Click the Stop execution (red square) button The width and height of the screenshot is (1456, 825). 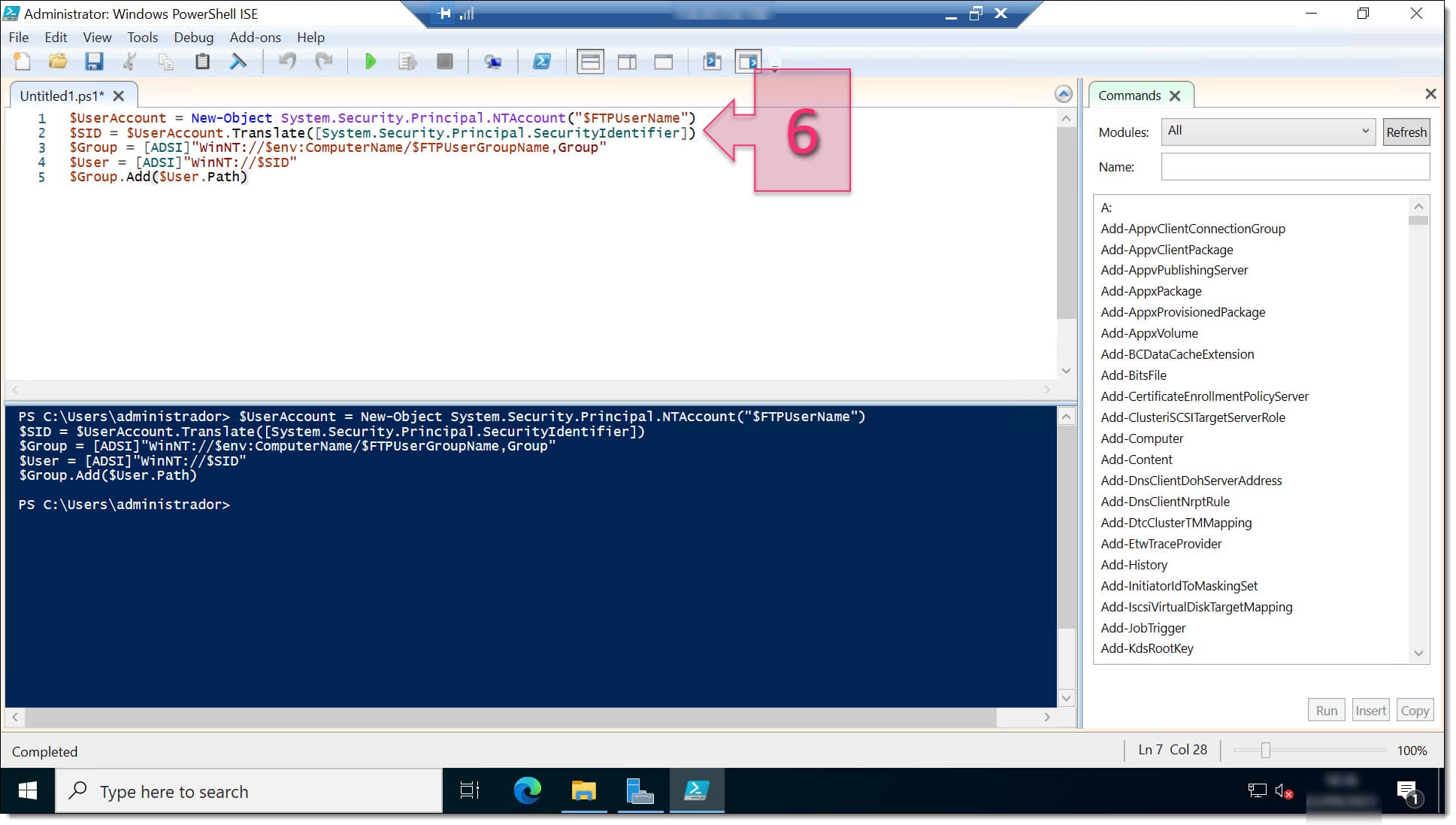446,62
